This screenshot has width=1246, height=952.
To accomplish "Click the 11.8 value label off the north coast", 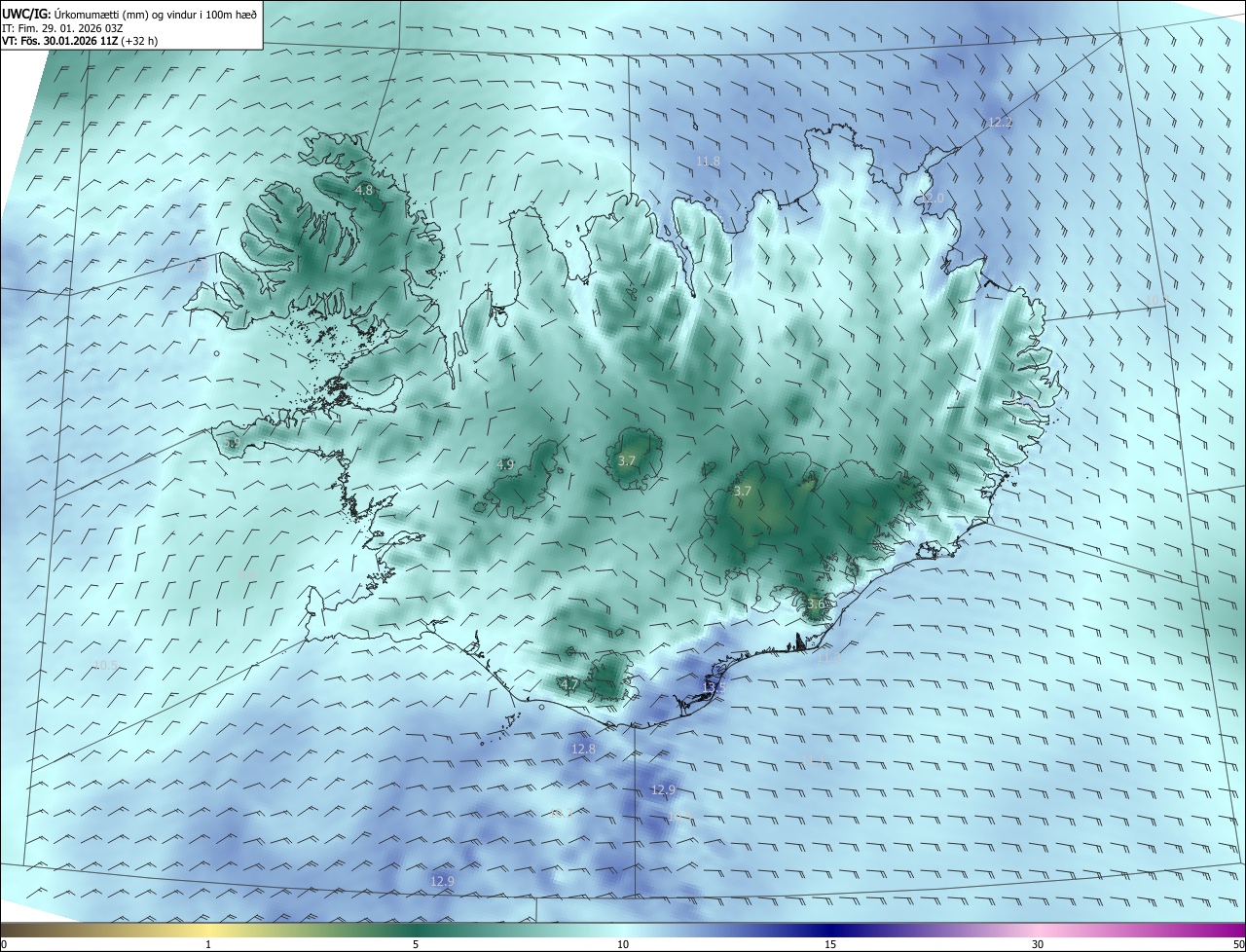I will coord(708,162).
